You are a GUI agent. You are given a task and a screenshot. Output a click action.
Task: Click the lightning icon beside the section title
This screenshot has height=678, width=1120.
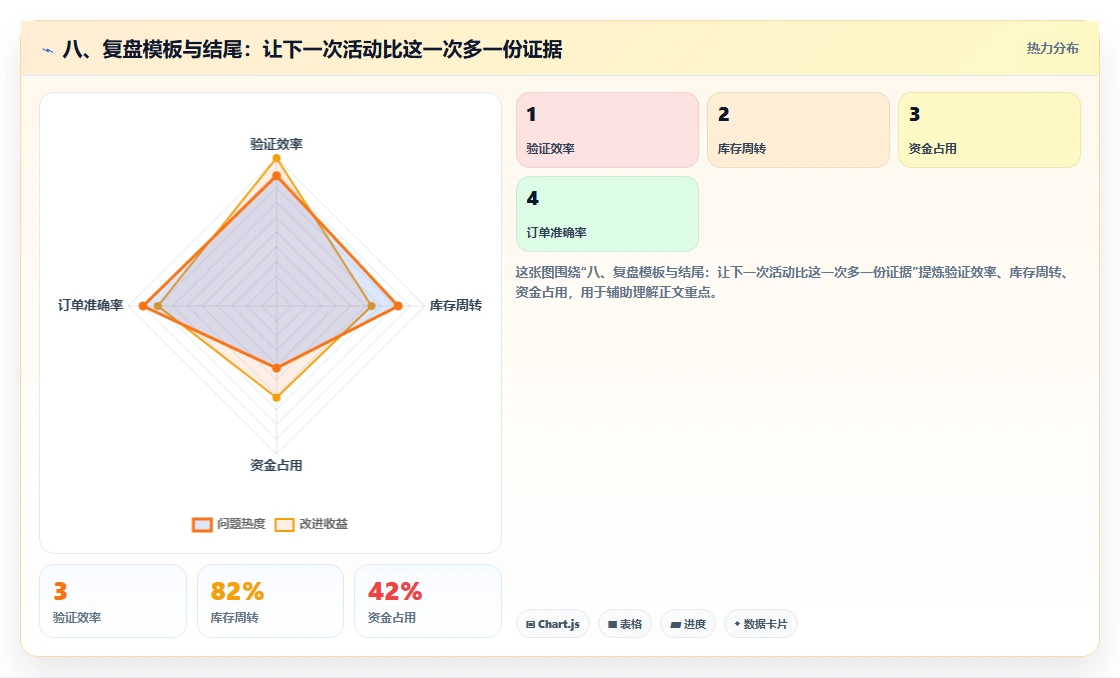pos(48,50)
